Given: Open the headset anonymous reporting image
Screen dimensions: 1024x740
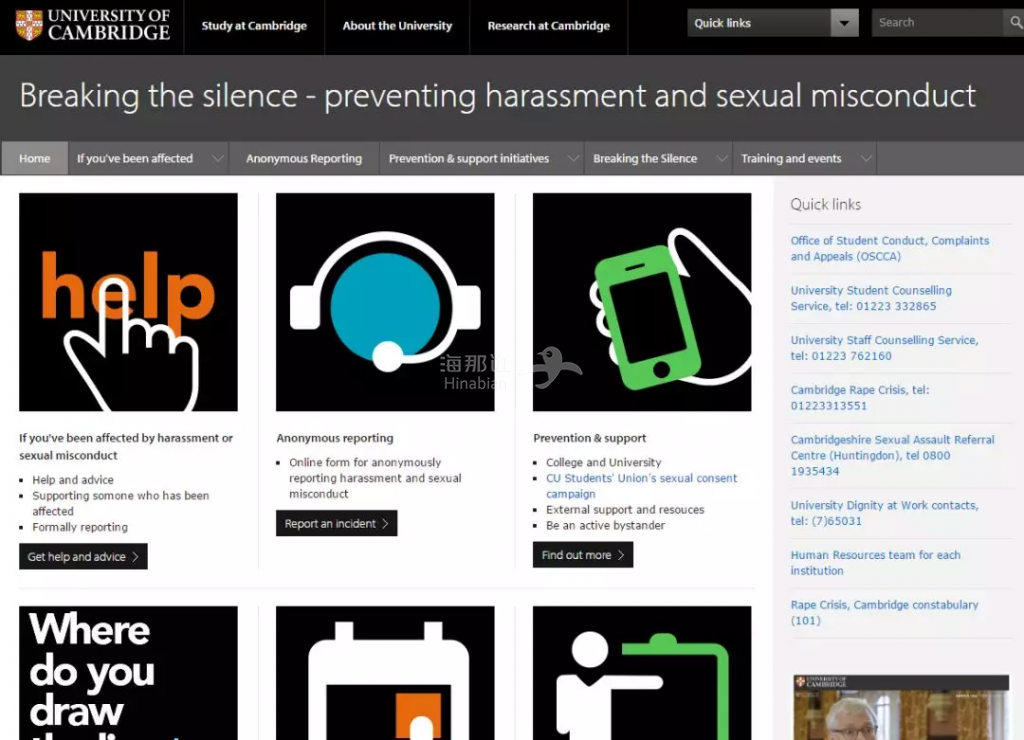Looking at the screenshot, I should [385, 302].
